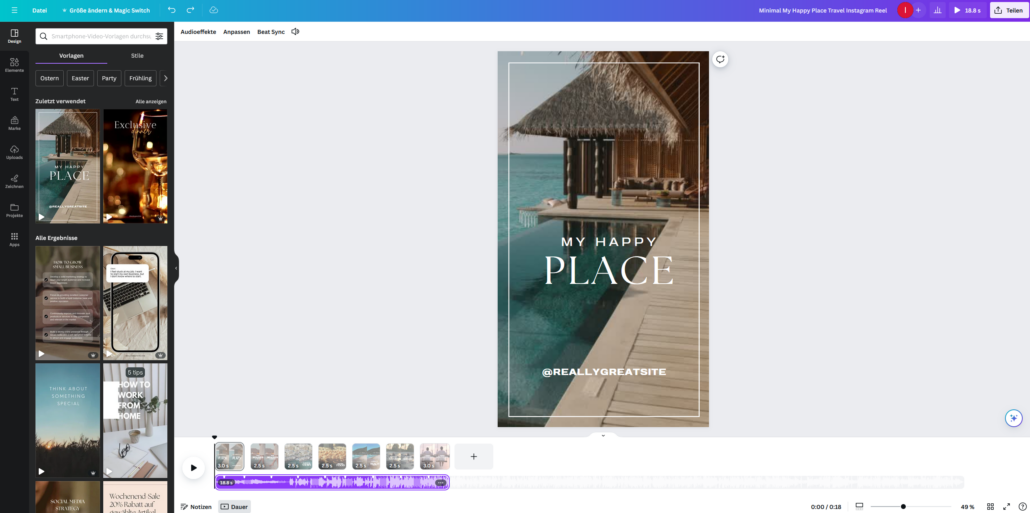Select the Text tool in sidebar
Screen dimensions: 1030x513
(14, 94)
